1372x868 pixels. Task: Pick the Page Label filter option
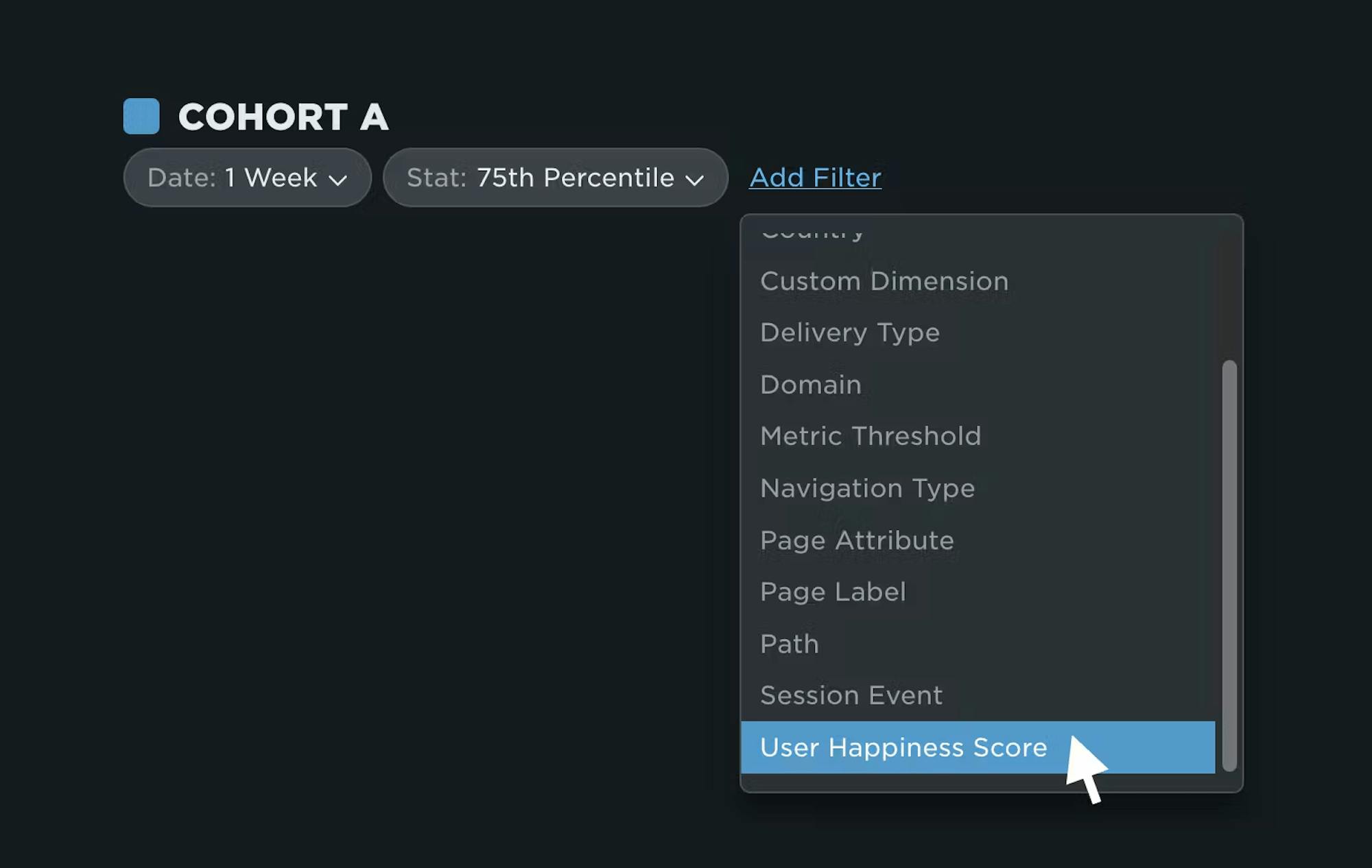833,592
